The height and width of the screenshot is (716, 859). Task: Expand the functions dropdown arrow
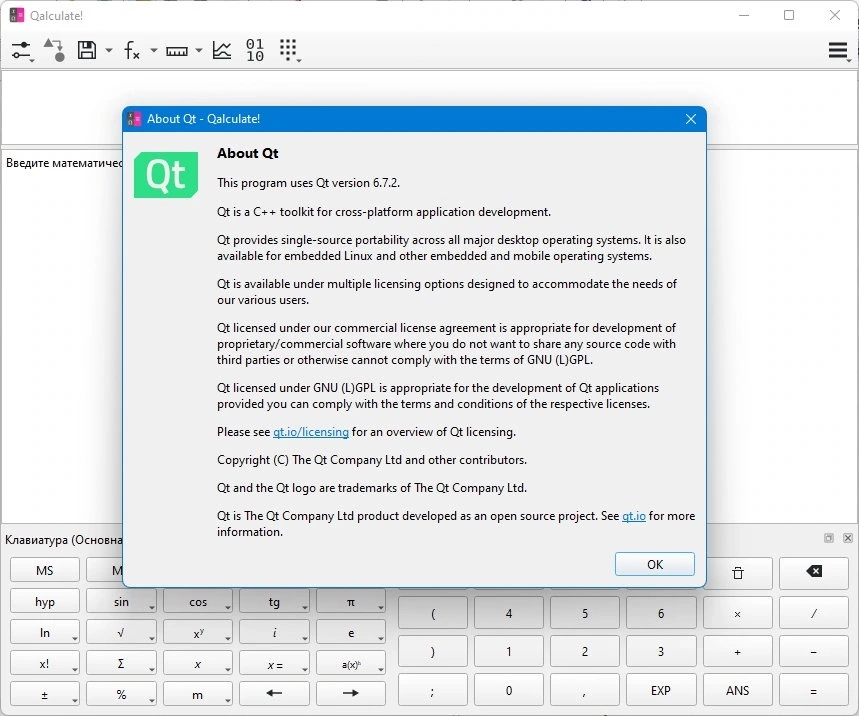pyautogui.click(x=153, y=50)
